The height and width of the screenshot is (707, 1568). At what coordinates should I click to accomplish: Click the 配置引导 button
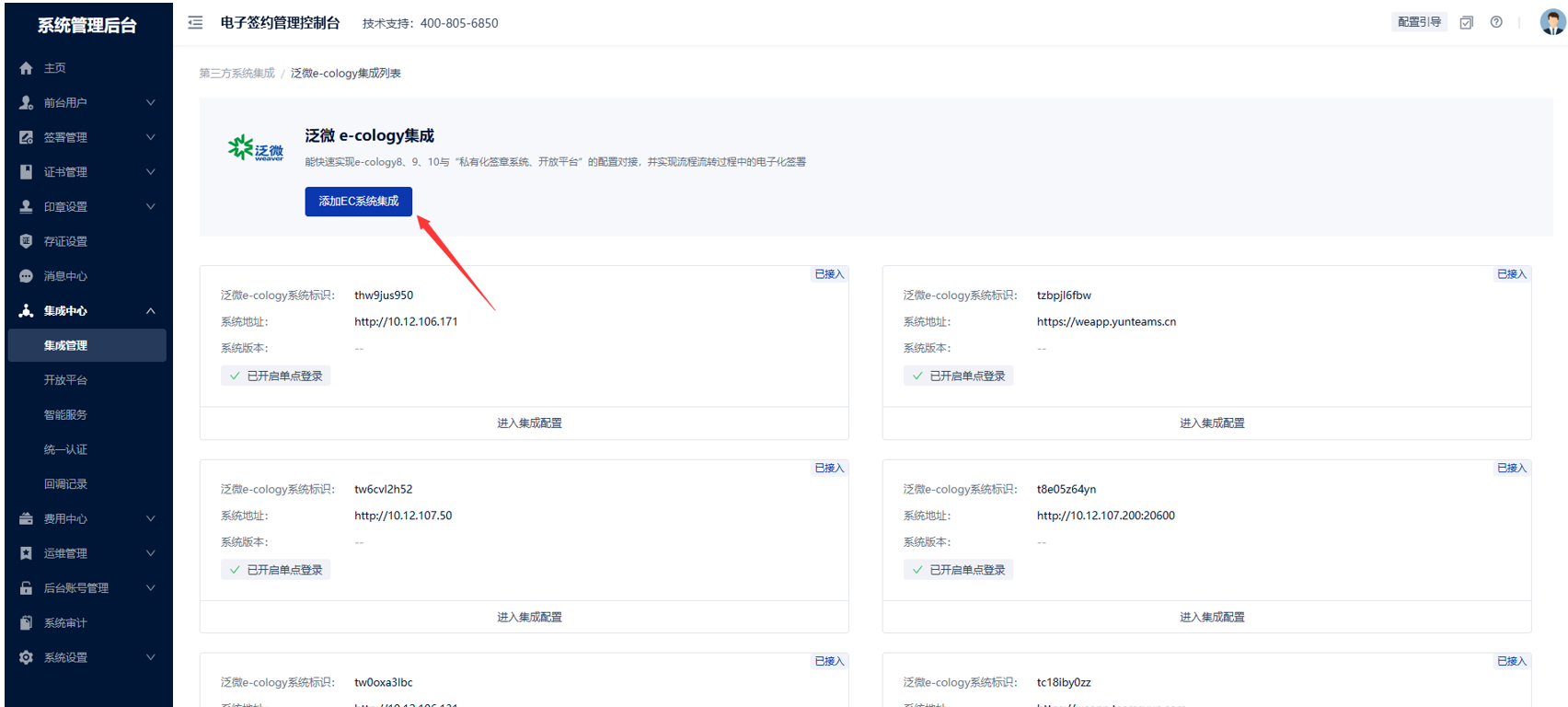tap(1419, 22)
